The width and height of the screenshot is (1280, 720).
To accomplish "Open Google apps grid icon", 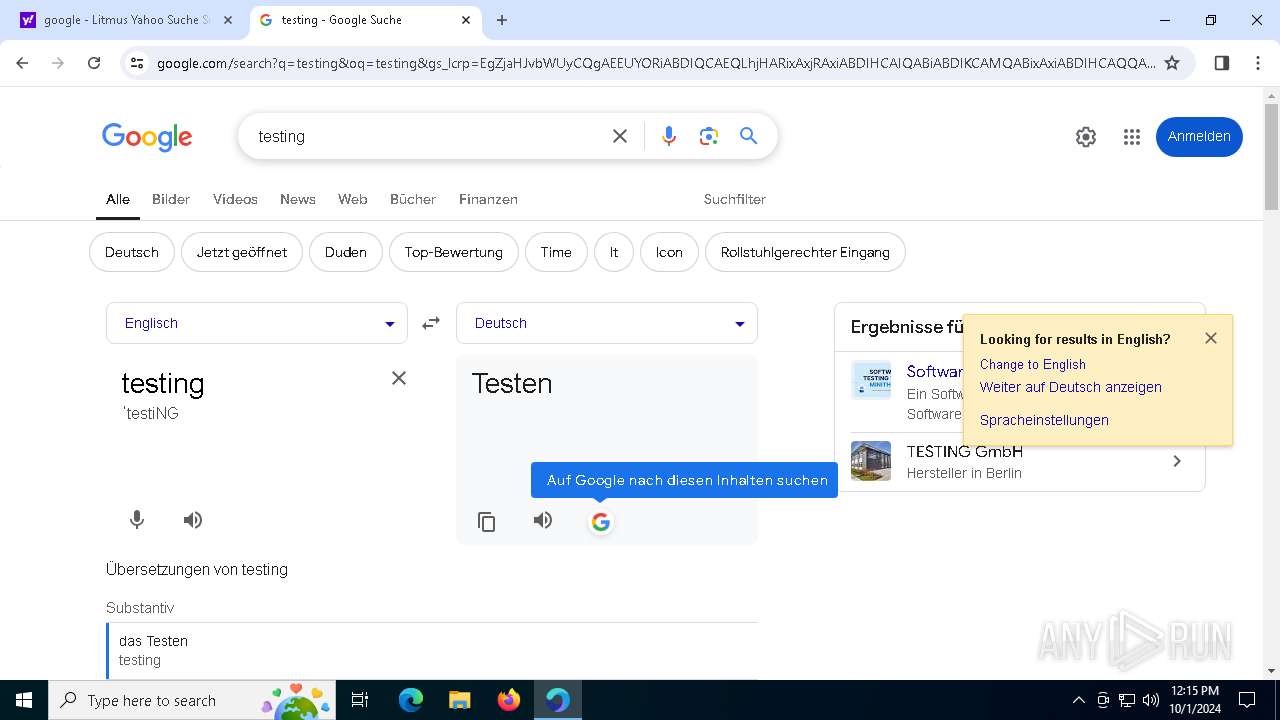I will [1132, 137].
